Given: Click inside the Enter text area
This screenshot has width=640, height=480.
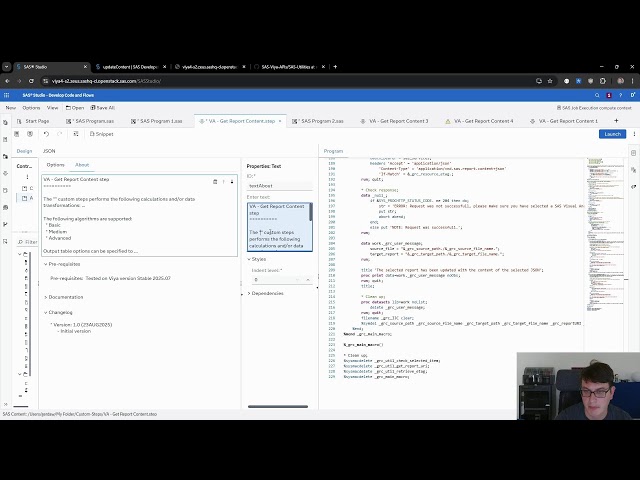Looking at the screenshot, I should pos(278,227).
